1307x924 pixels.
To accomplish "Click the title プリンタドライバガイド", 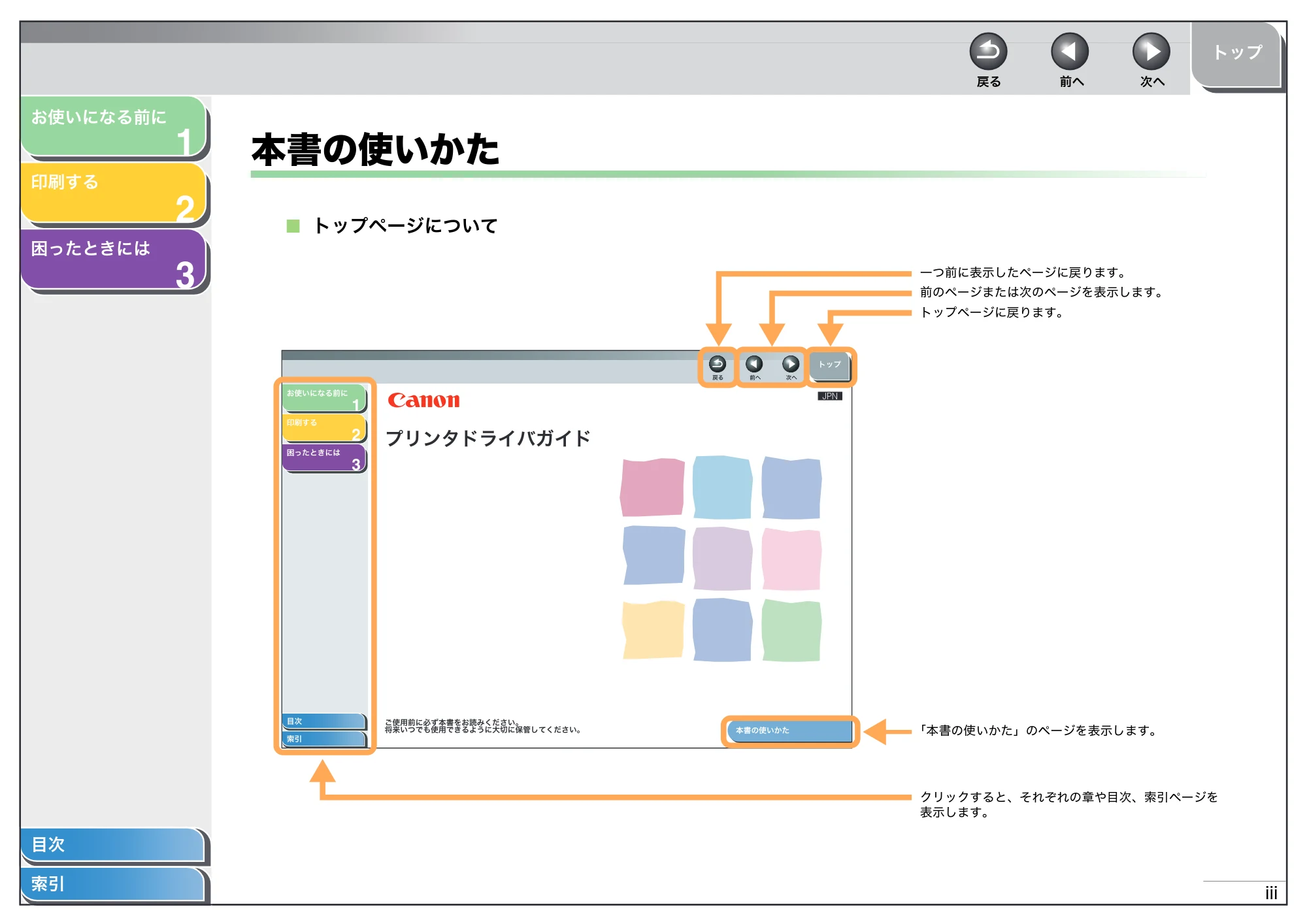I will pyautogui.click(x=488, y=438).
